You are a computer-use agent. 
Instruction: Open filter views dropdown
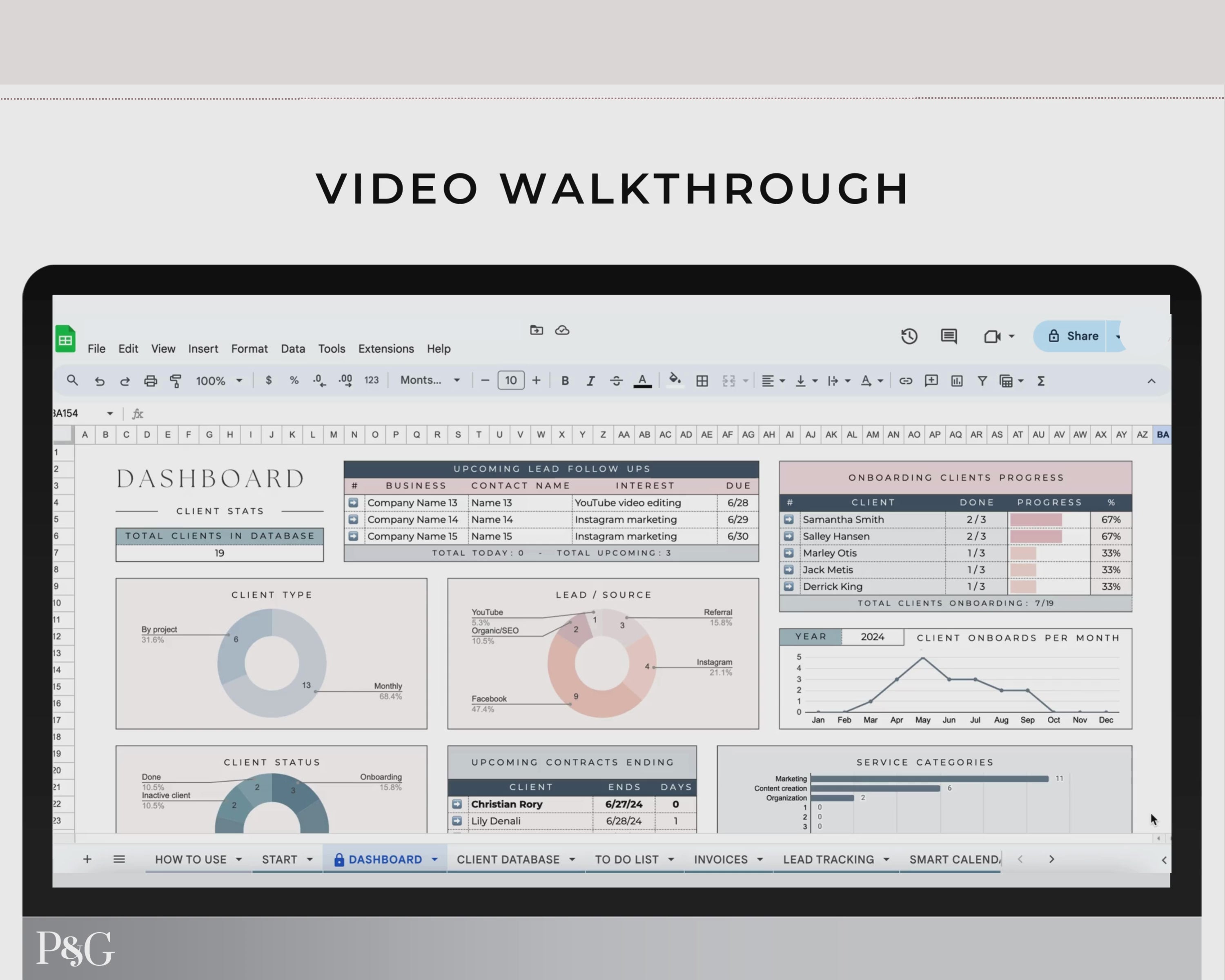pos(1011,381)
